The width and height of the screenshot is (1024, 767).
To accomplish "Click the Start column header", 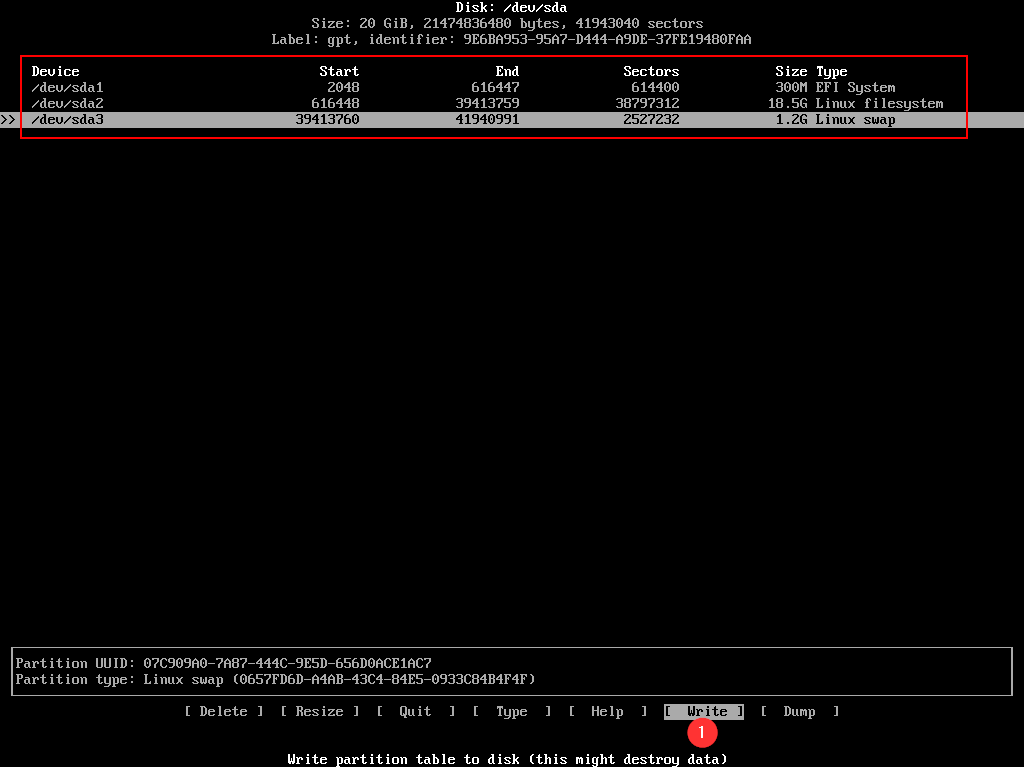I will [x=338, y=71].
